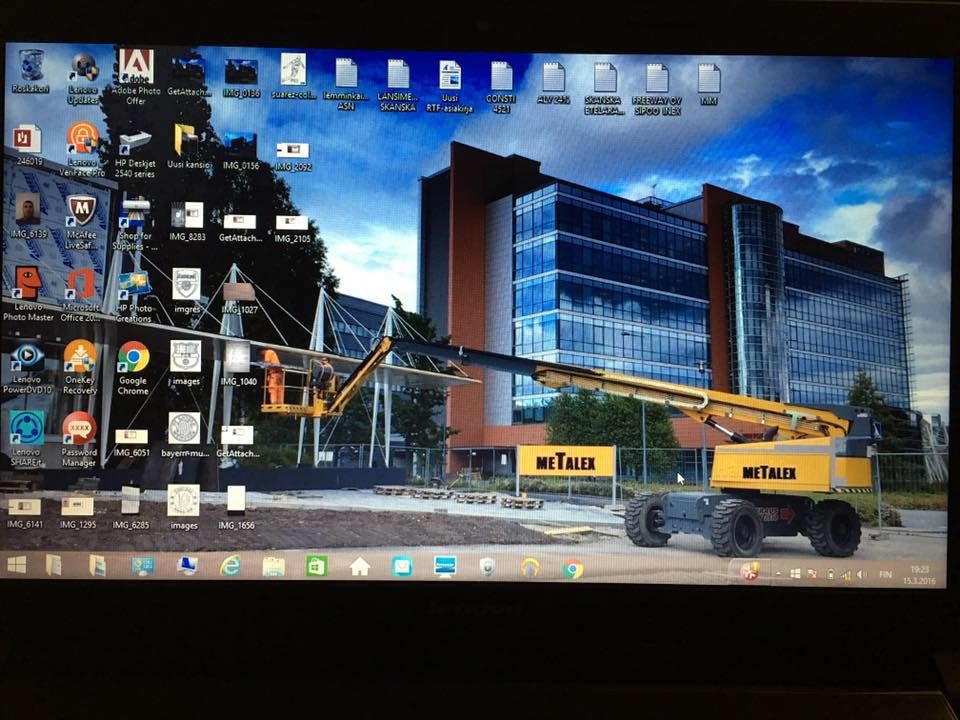This screenshot has width=960, height=720.
Task: Launch Lenovo PowerDVD10
Action: [28, 367]
